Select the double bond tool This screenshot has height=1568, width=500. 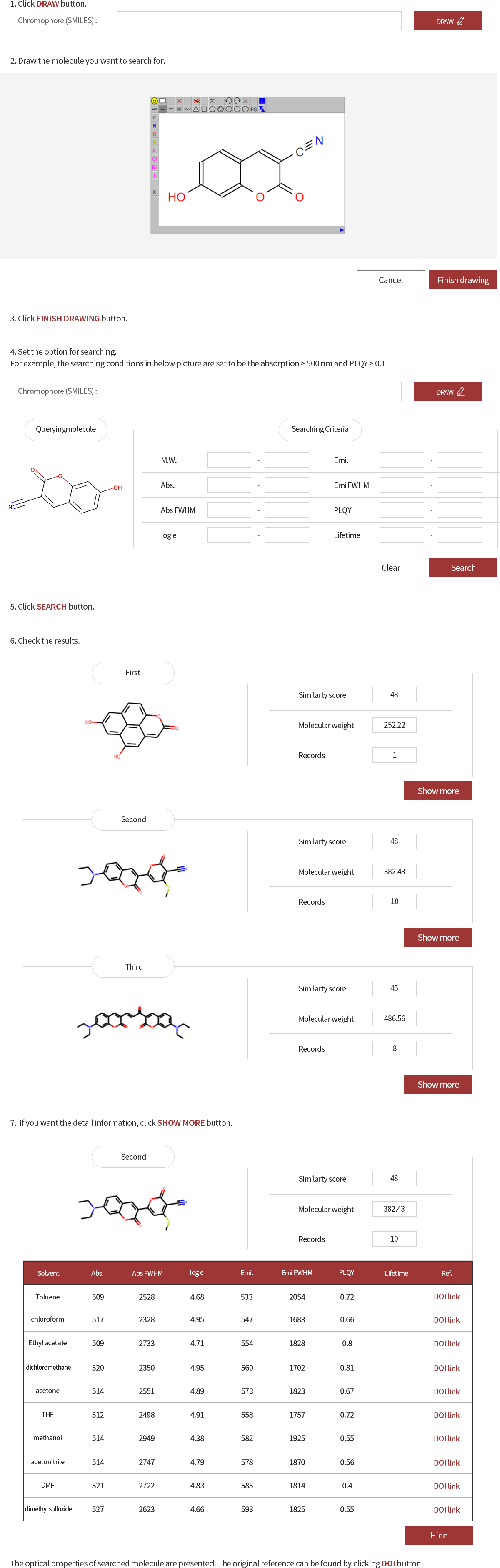[171, 110]
